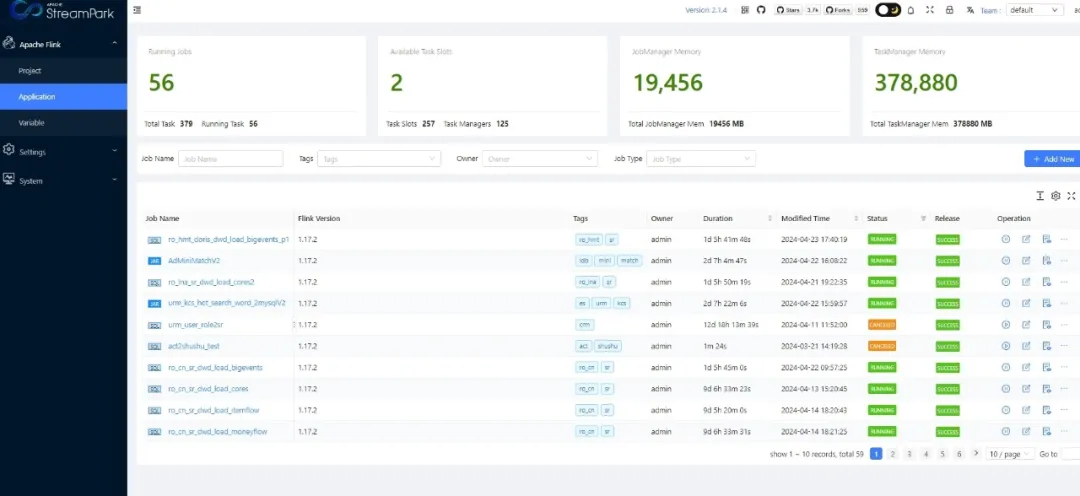This screenshot has height=496, width=1080.
Task: Click the Add New button
Action: (1052, 159)
